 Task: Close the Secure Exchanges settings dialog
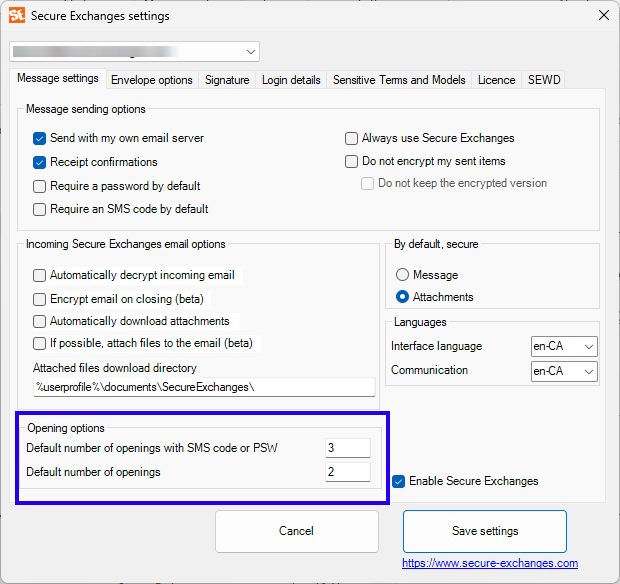(603, 15)
